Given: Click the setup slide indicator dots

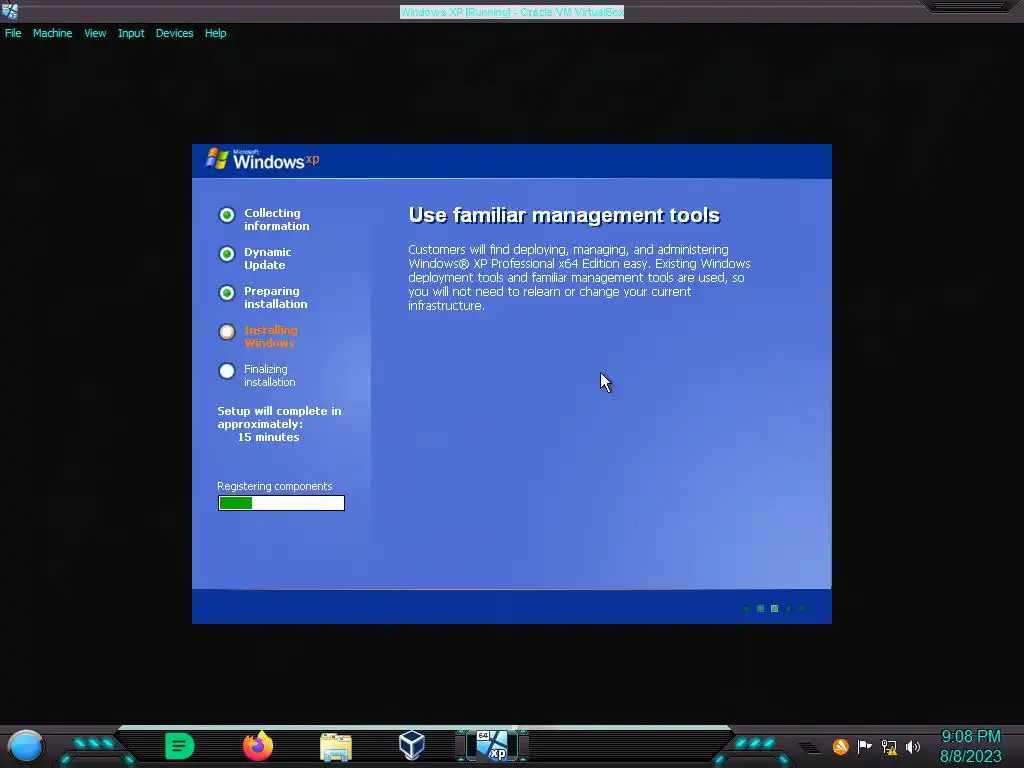Looking at the screenshot, I should coord(774,609).
